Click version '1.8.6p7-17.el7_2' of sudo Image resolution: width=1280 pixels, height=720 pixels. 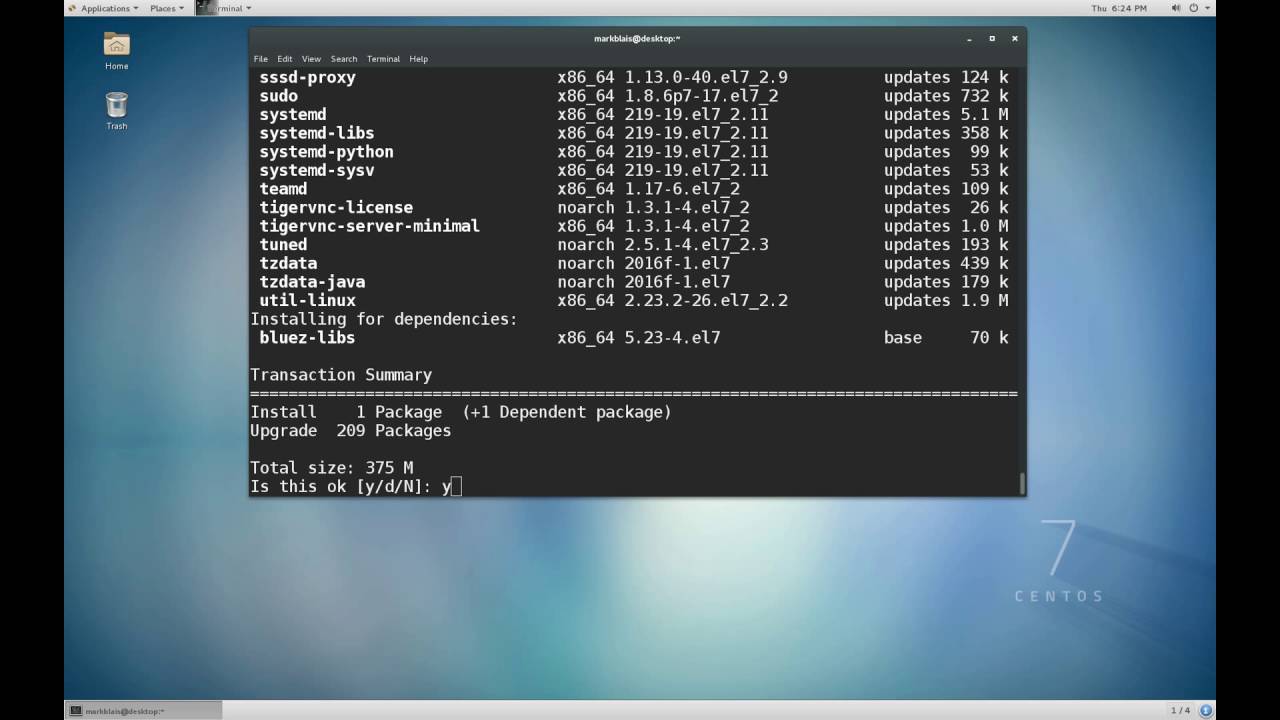point(702,97)
